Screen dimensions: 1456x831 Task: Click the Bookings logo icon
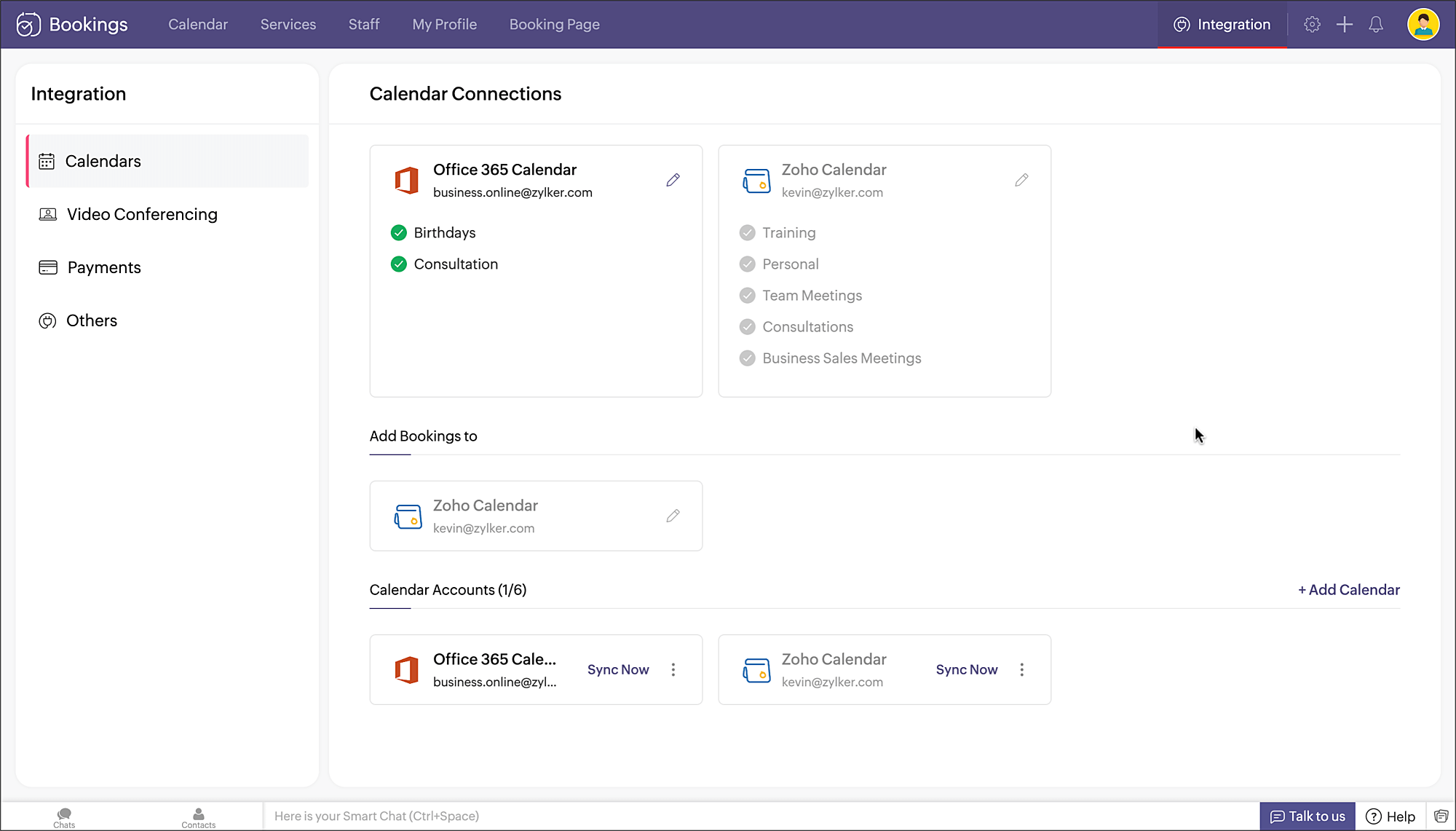pyautogui.click(x=28, y=25)
